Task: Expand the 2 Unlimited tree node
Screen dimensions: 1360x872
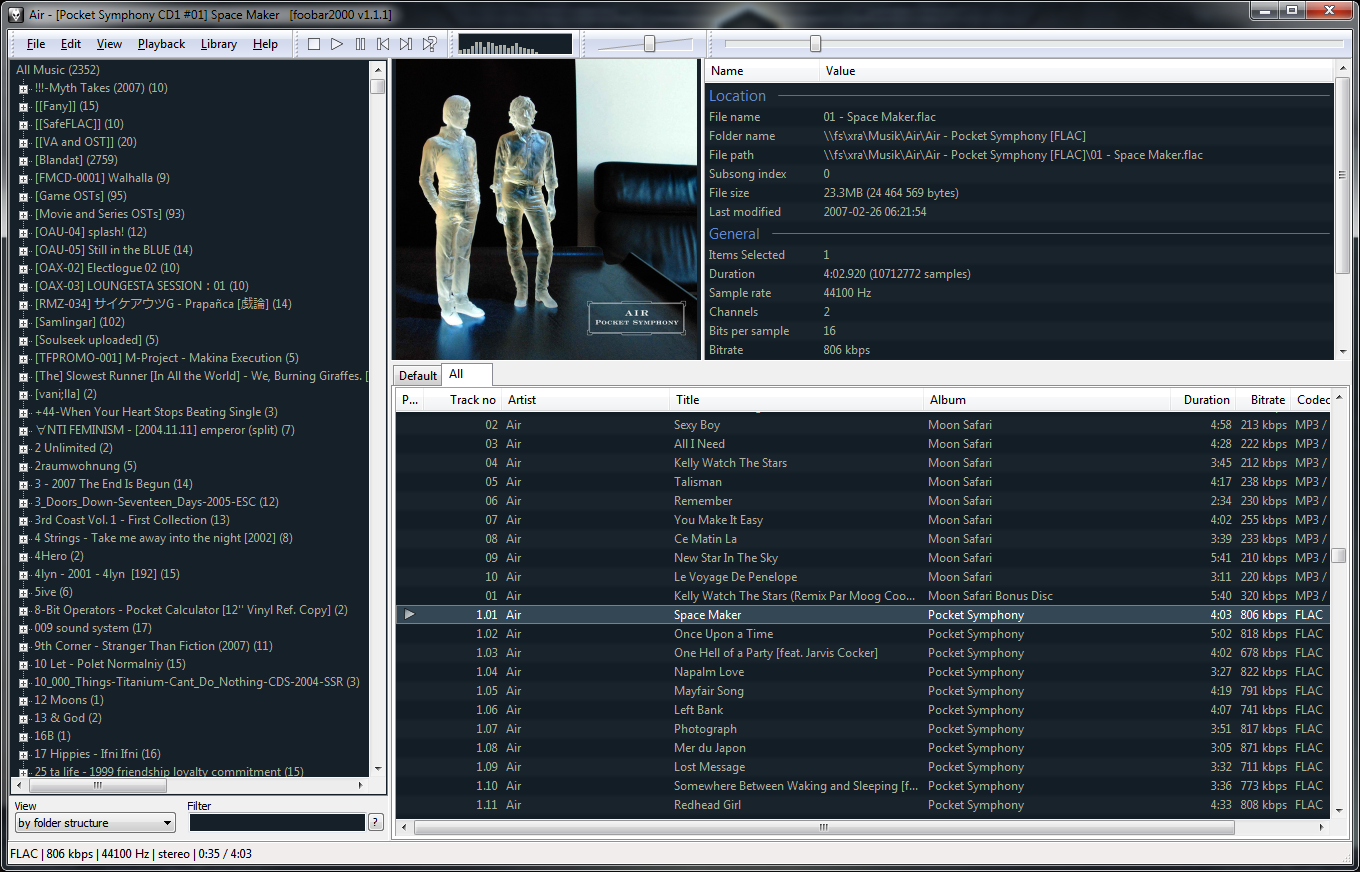Action: [x=24, y=448]
